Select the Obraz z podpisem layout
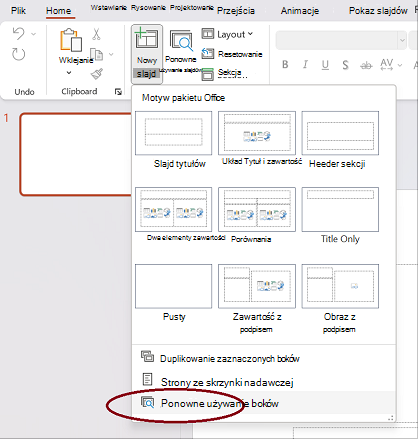This screenshot has width=418, height=439. 340,286
